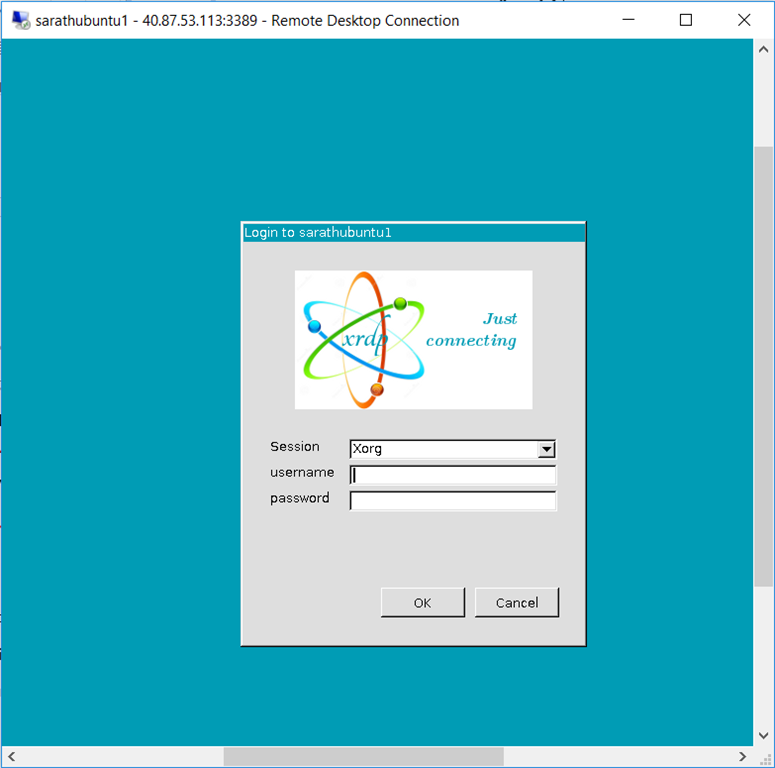Focus the password input field

[x=453, y=501]
